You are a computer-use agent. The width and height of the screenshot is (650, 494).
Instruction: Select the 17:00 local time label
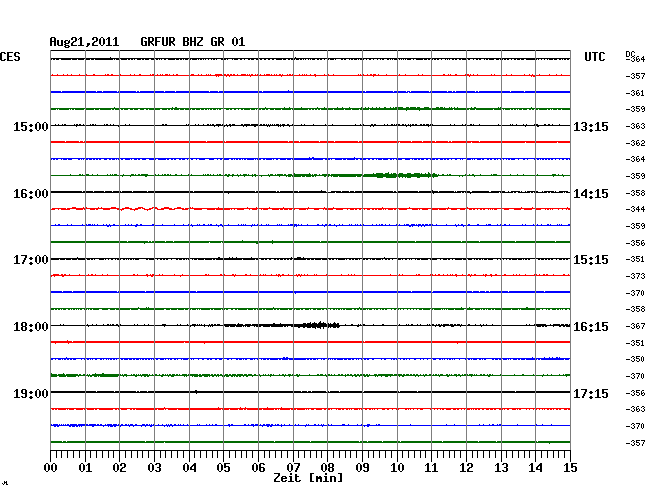pos(31,260)
